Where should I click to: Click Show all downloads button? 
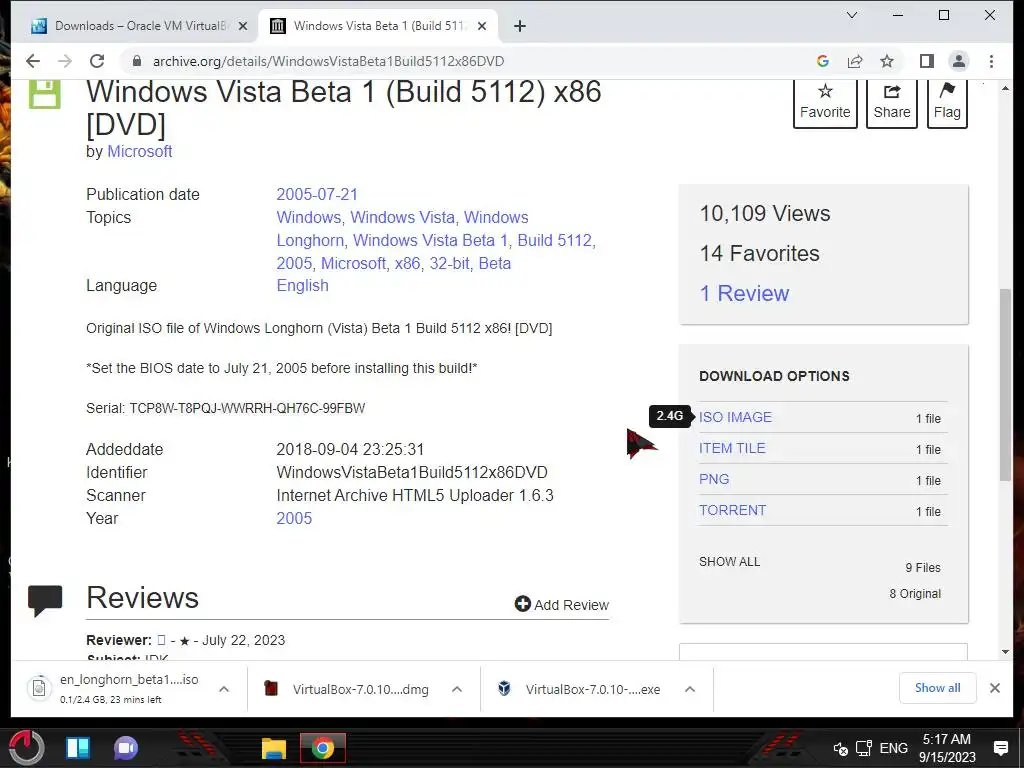(x=937, y=688)
